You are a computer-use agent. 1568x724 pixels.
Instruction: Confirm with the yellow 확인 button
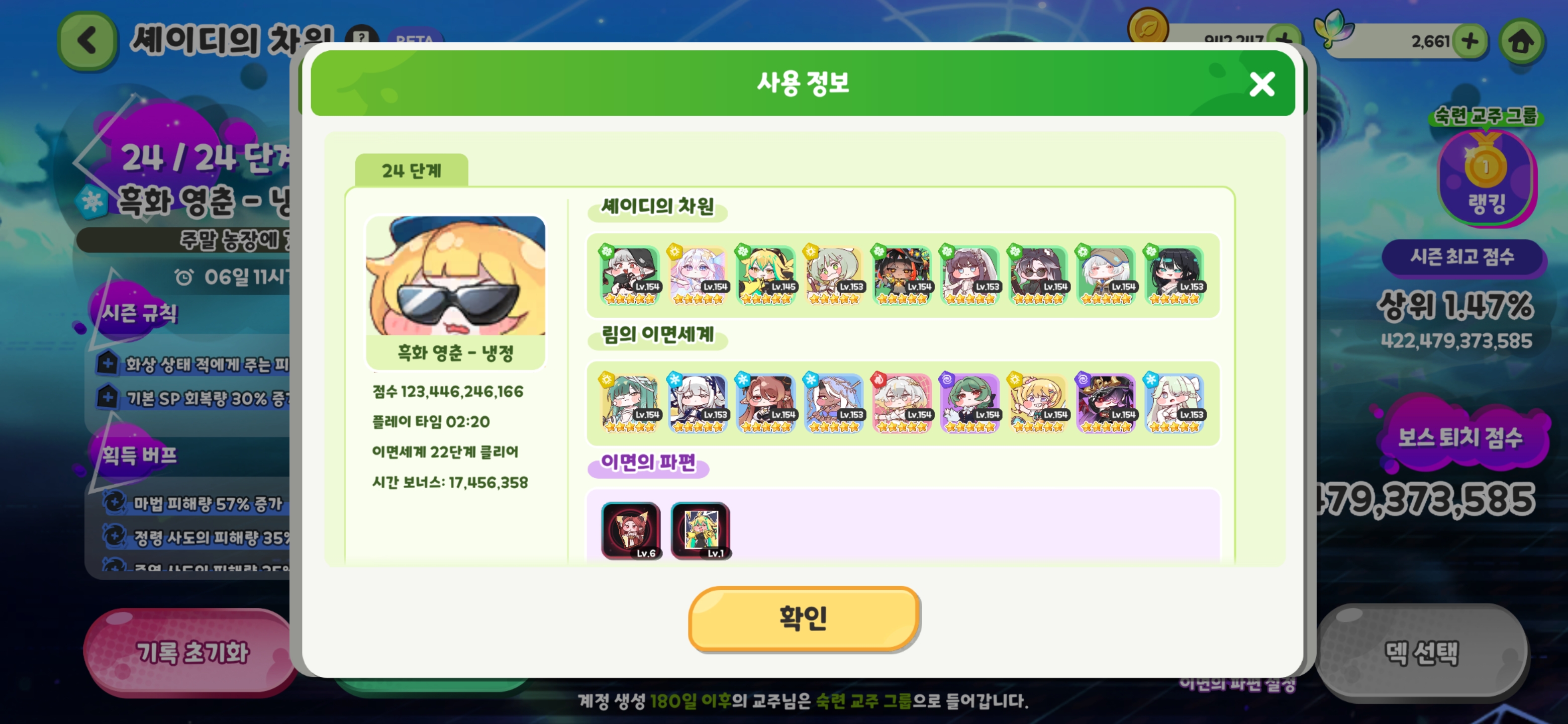[x=803, y=618]
